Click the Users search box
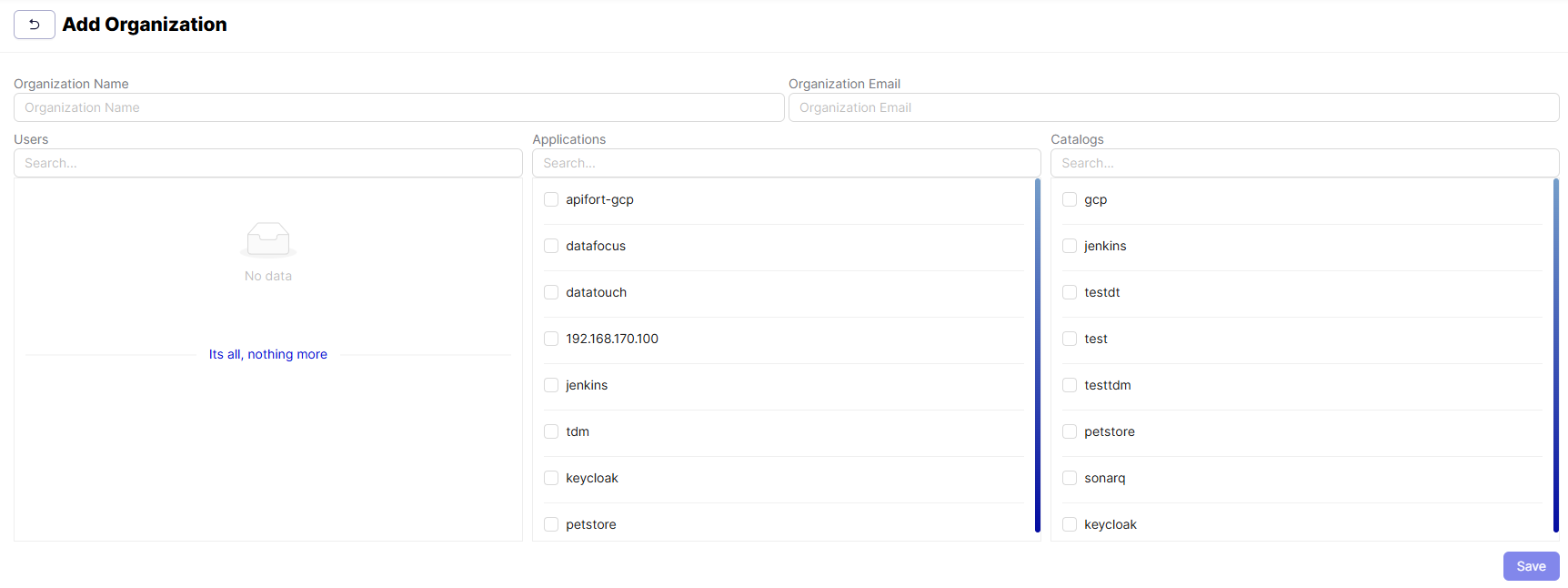1568x588 pixels. click(268, 163)
